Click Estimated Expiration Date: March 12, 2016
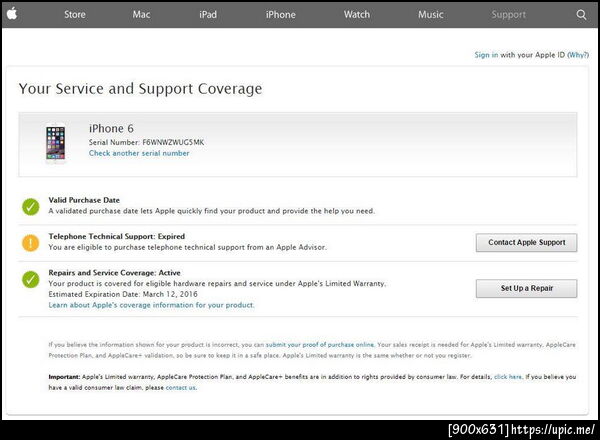 tap(123, 294)
